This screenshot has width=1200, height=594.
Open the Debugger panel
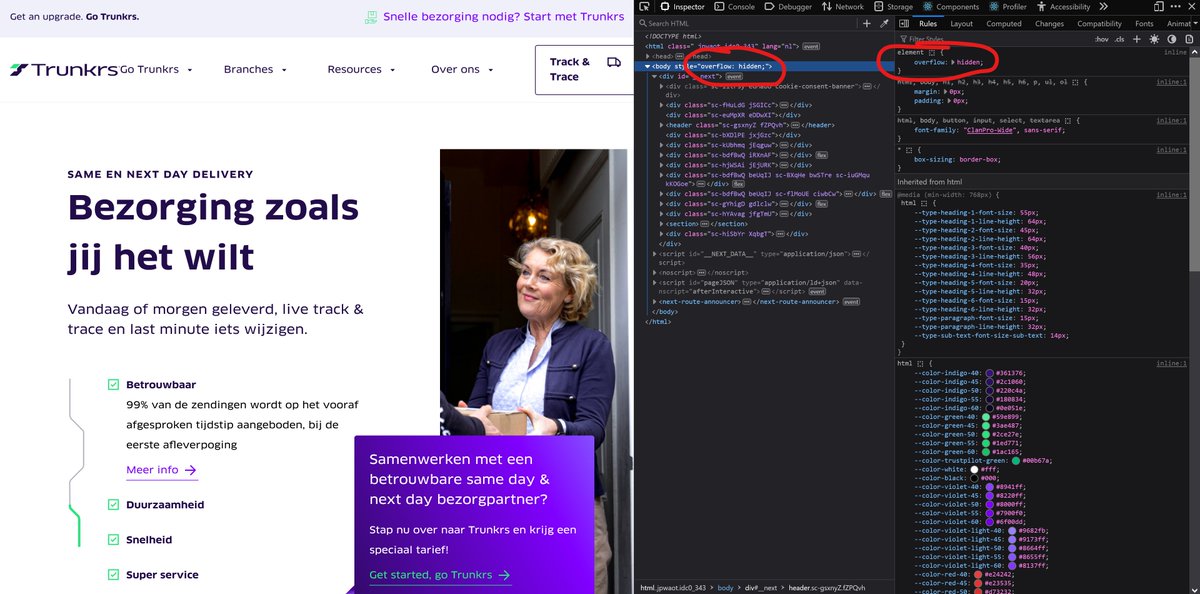point(790,7)
